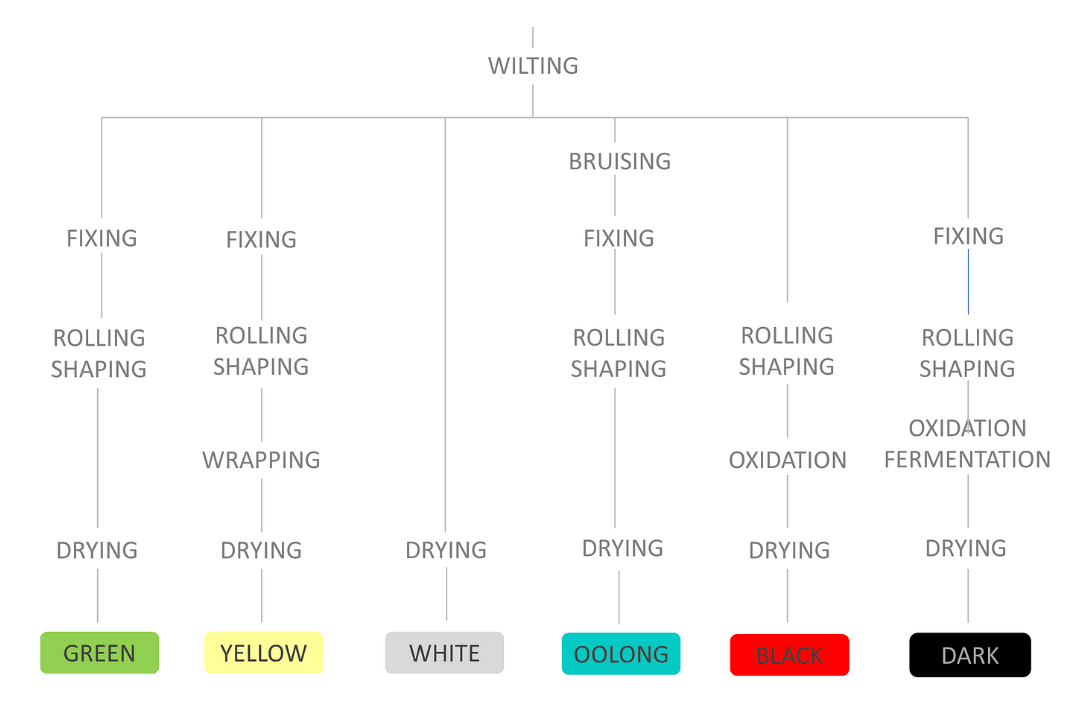Select the teal OOLONG box
1086x716 pixels.
(x=621, y=654)
